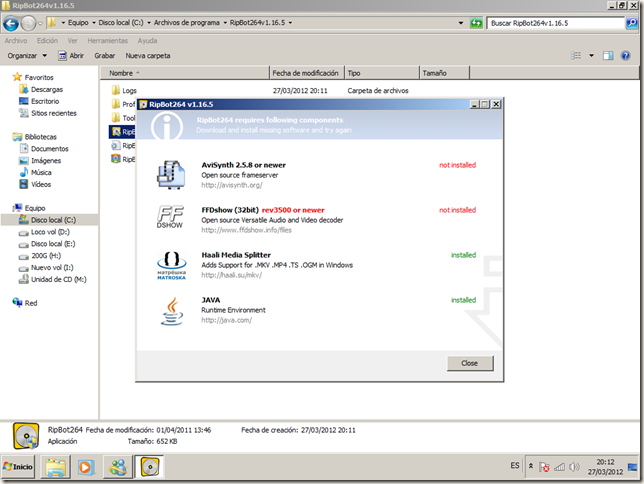
Task: Open the avisynth.org link
Action: (232, 185)
